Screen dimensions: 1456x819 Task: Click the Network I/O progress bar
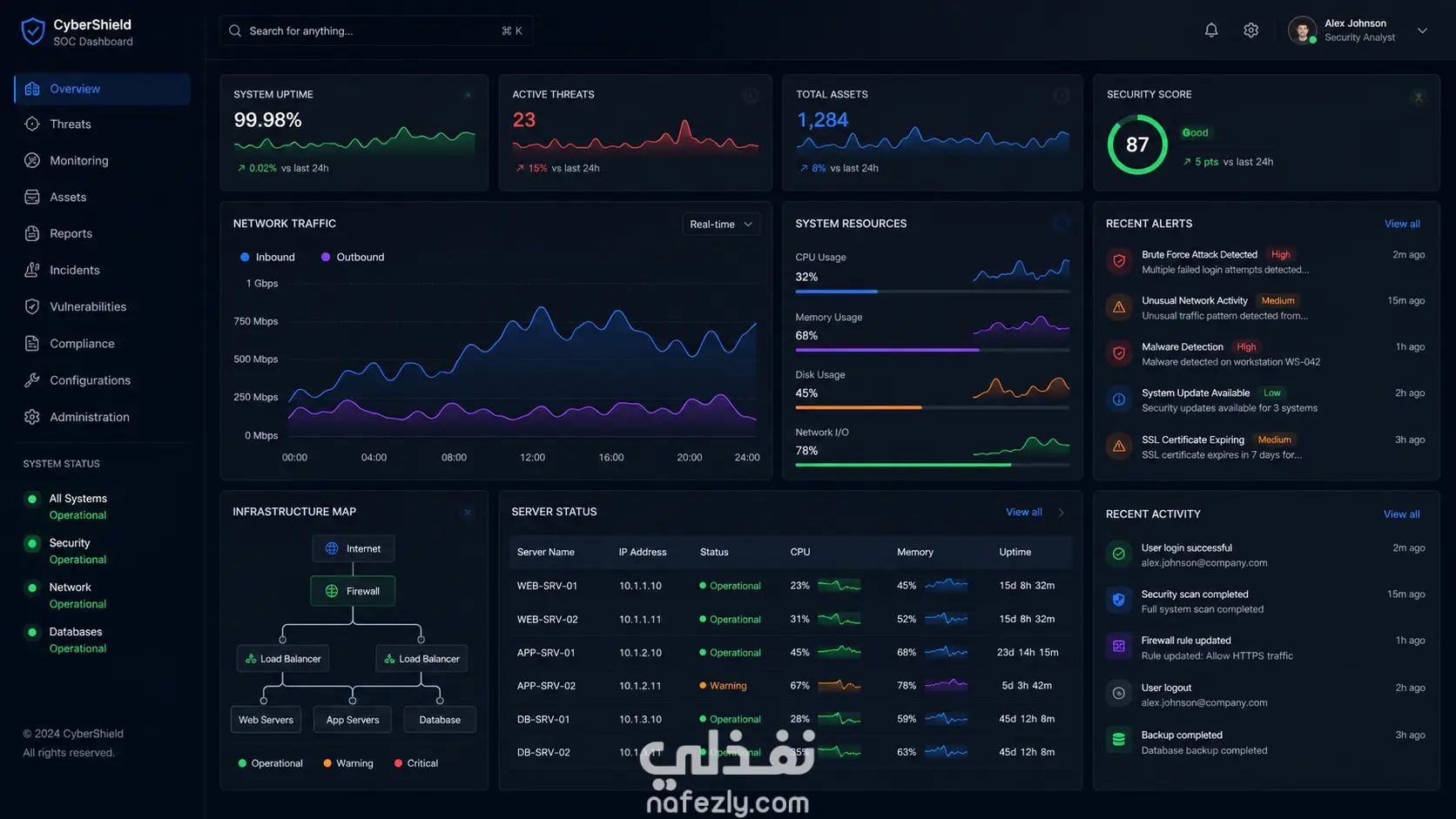click(x=933, y=465)
